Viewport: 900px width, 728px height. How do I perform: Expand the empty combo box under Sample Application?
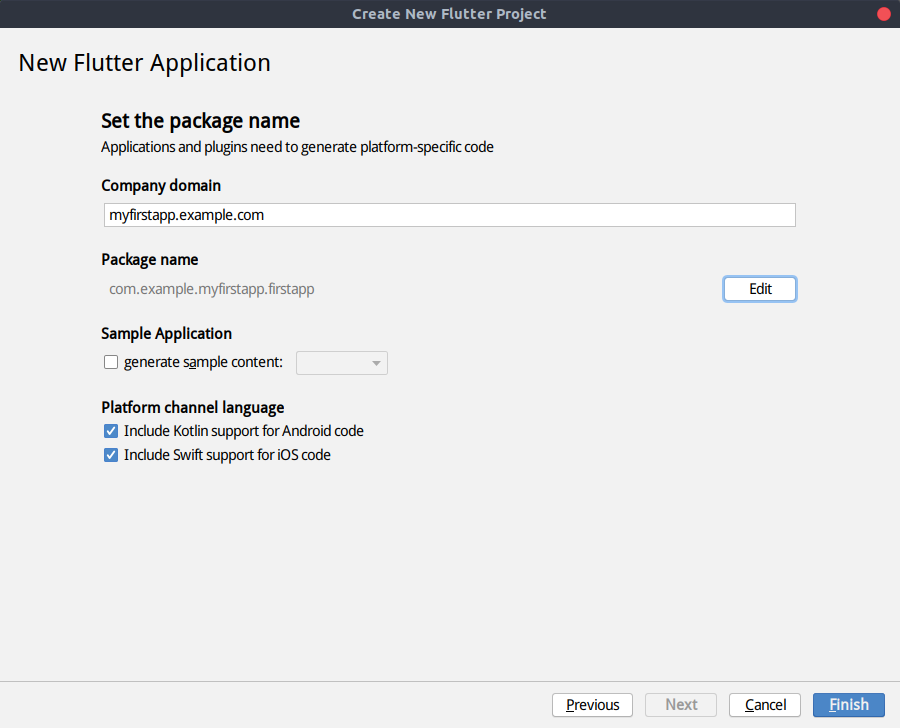pos(340,363)
